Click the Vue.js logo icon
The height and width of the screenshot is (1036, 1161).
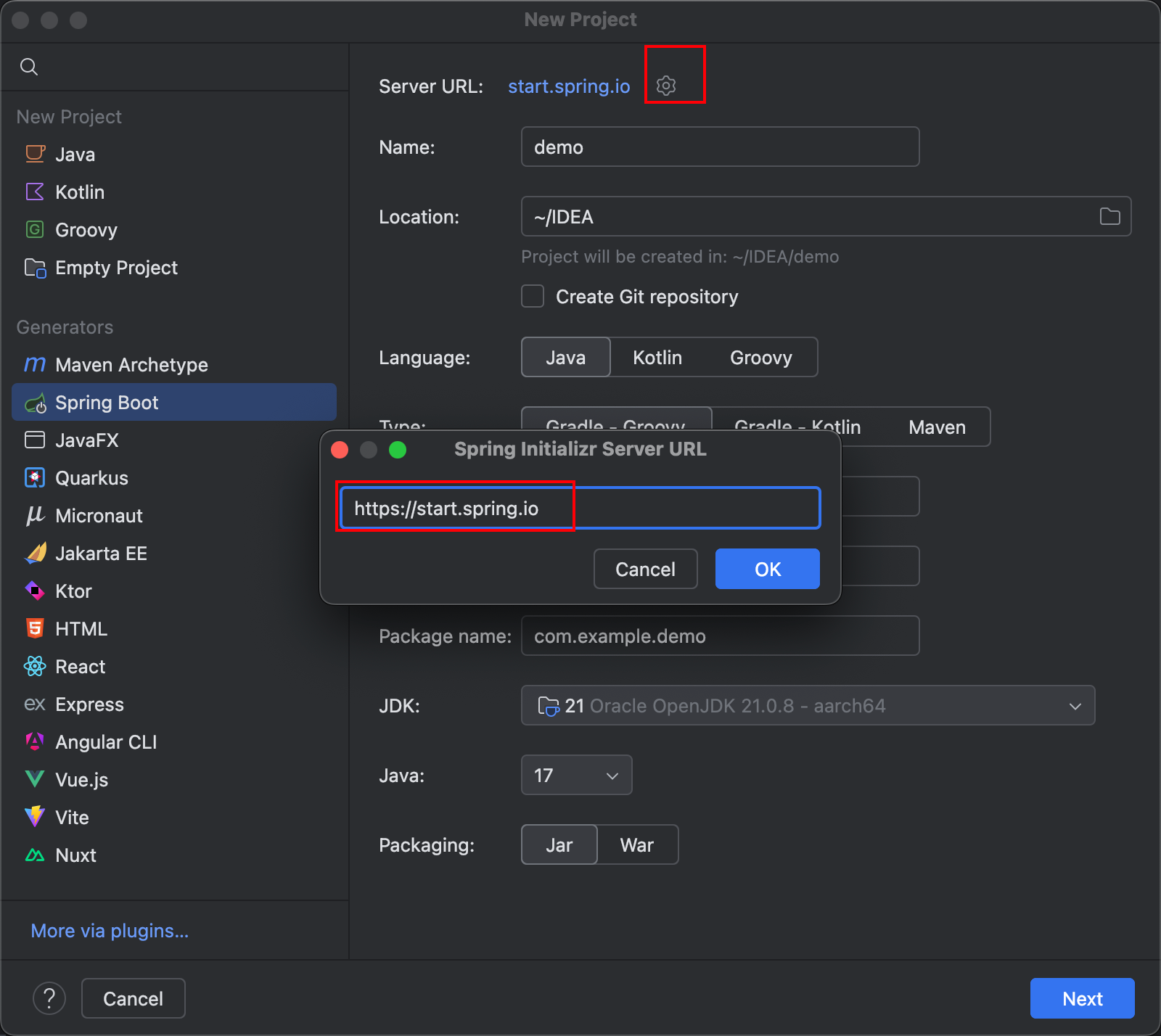point(35,779)
